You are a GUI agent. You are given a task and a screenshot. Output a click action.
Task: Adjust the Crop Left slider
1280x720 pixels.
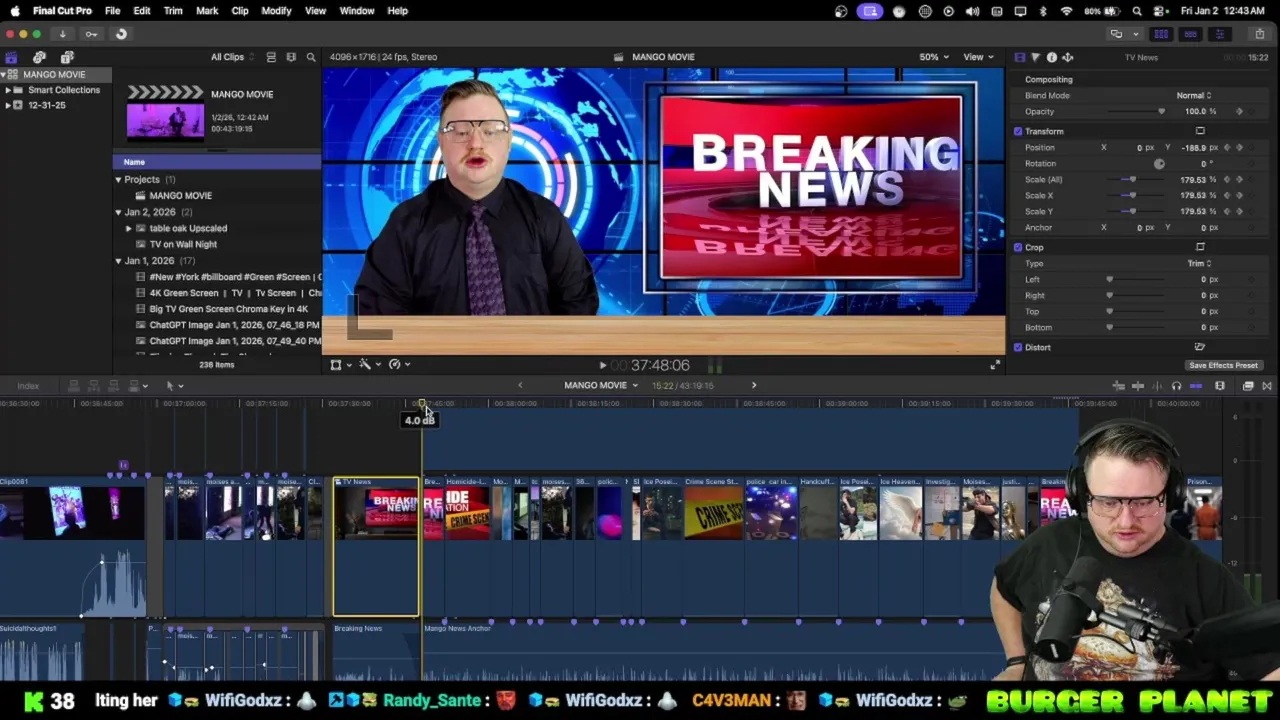1109,279
